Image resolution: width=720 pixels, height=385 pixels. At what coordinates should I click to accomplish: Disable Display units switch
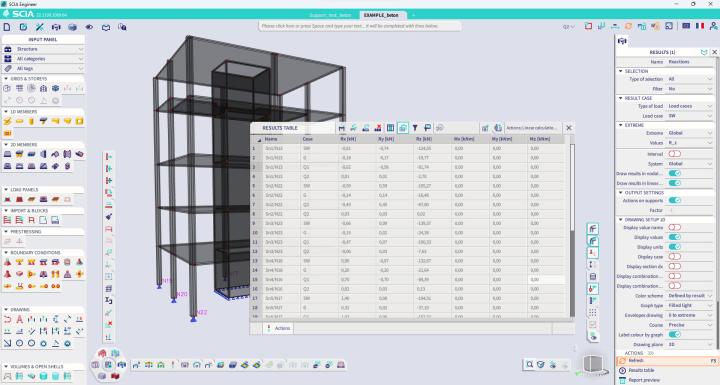[x=675, y=247]
